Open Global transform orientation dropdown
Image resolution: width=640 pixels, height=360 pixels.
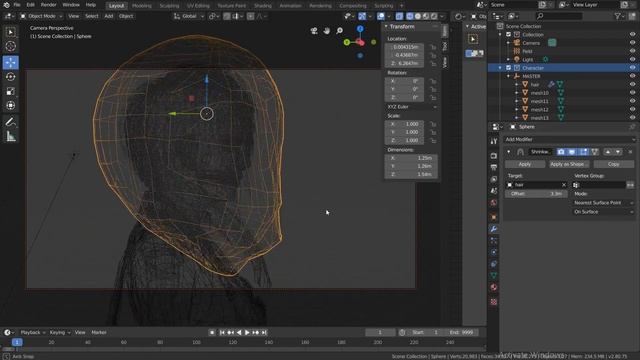click(x=189, y=16)
